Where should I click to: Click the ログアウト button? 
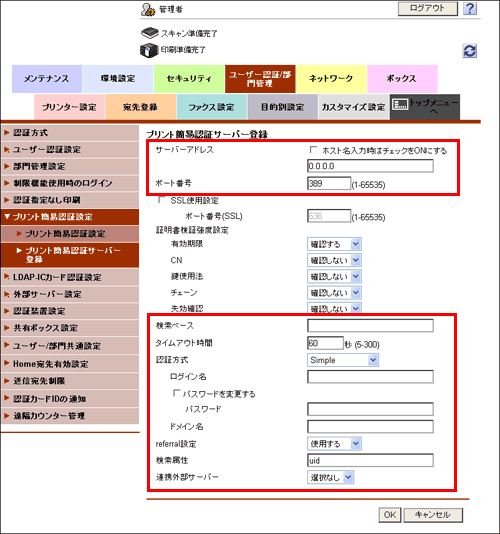click(427, 8)
